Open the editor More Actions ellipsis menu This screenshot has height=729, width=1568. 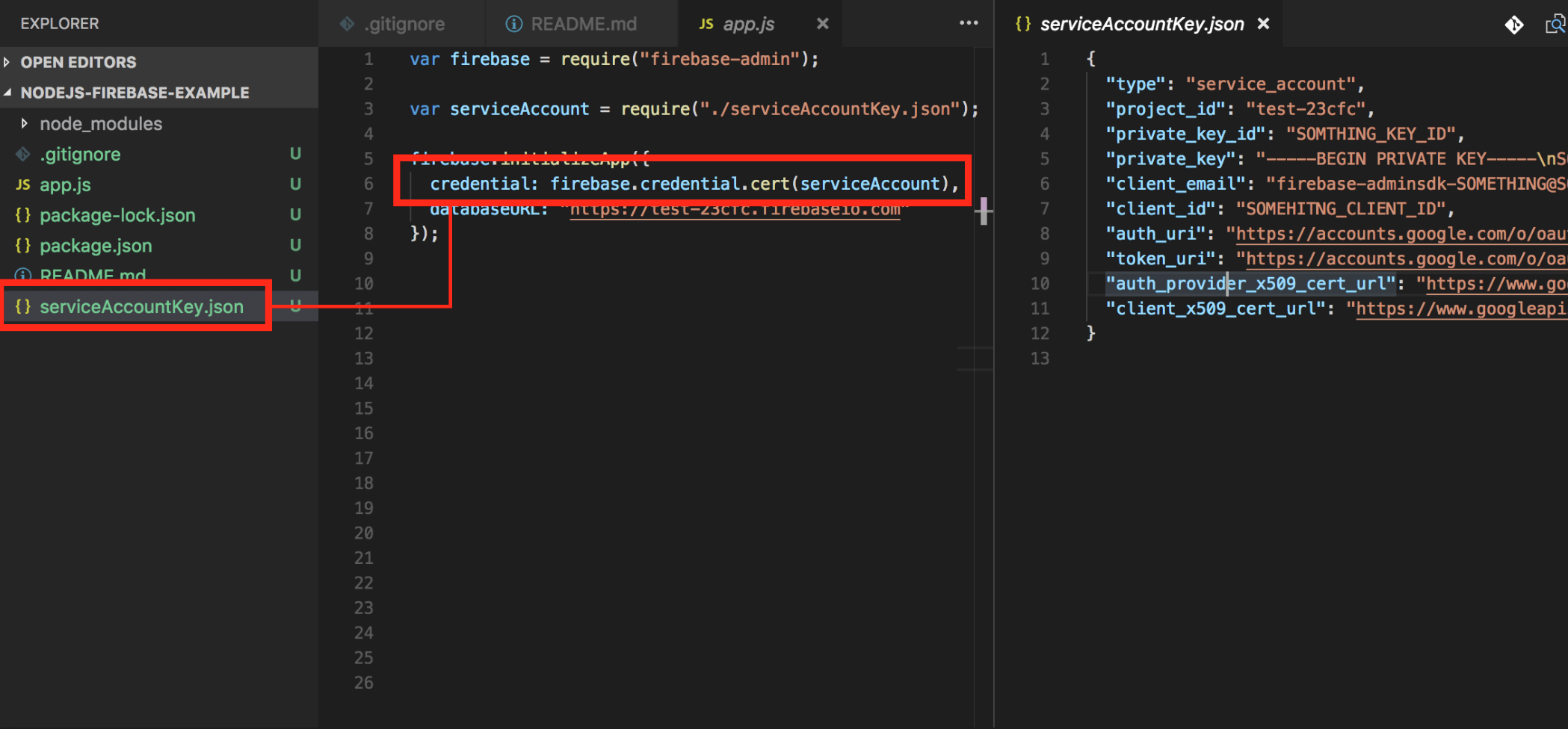coord(969,23)
